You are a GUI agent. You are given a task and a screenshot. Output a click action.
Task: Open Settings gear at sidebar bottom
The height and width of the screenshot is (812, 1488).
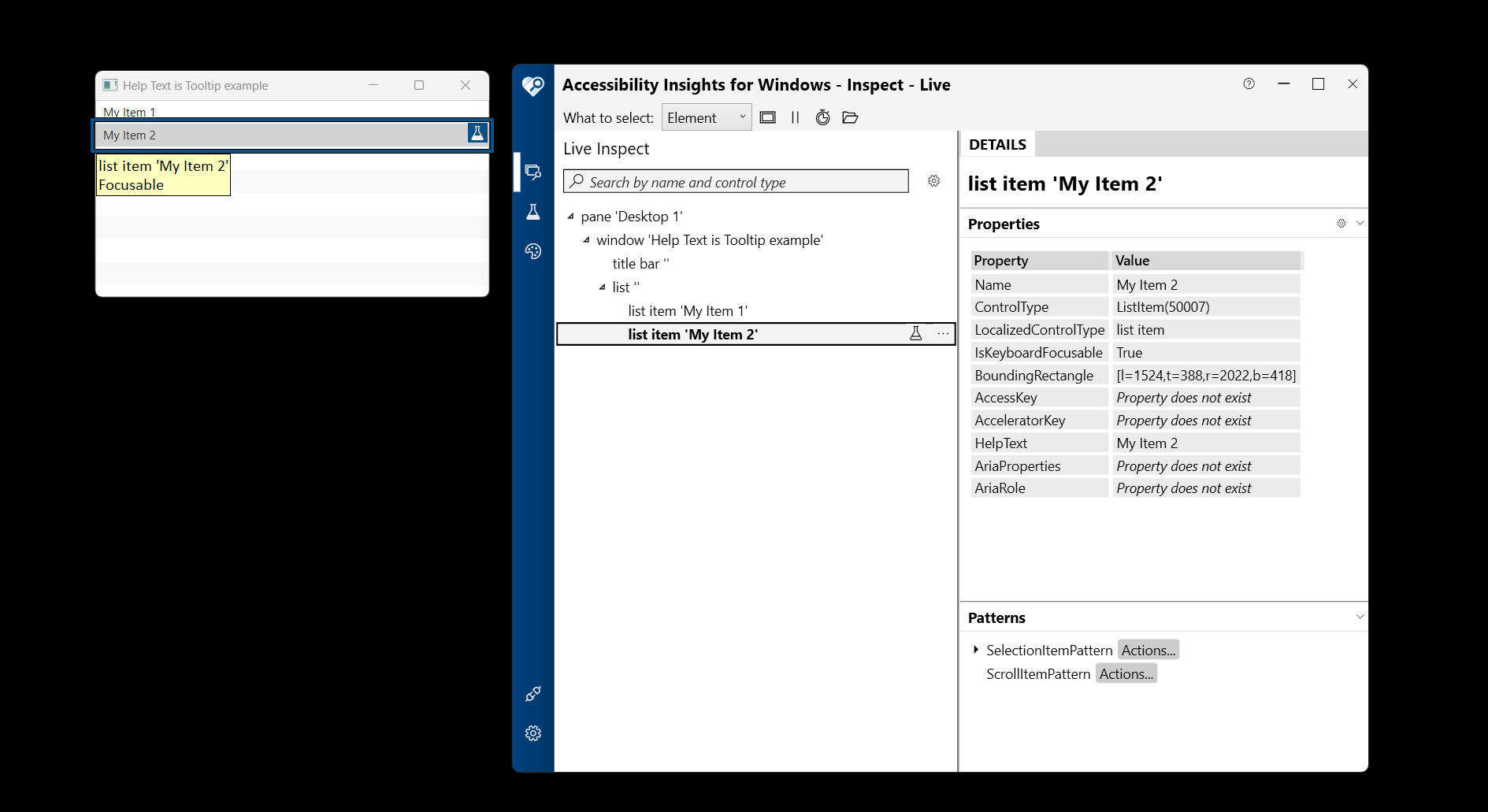coord(533,733)
